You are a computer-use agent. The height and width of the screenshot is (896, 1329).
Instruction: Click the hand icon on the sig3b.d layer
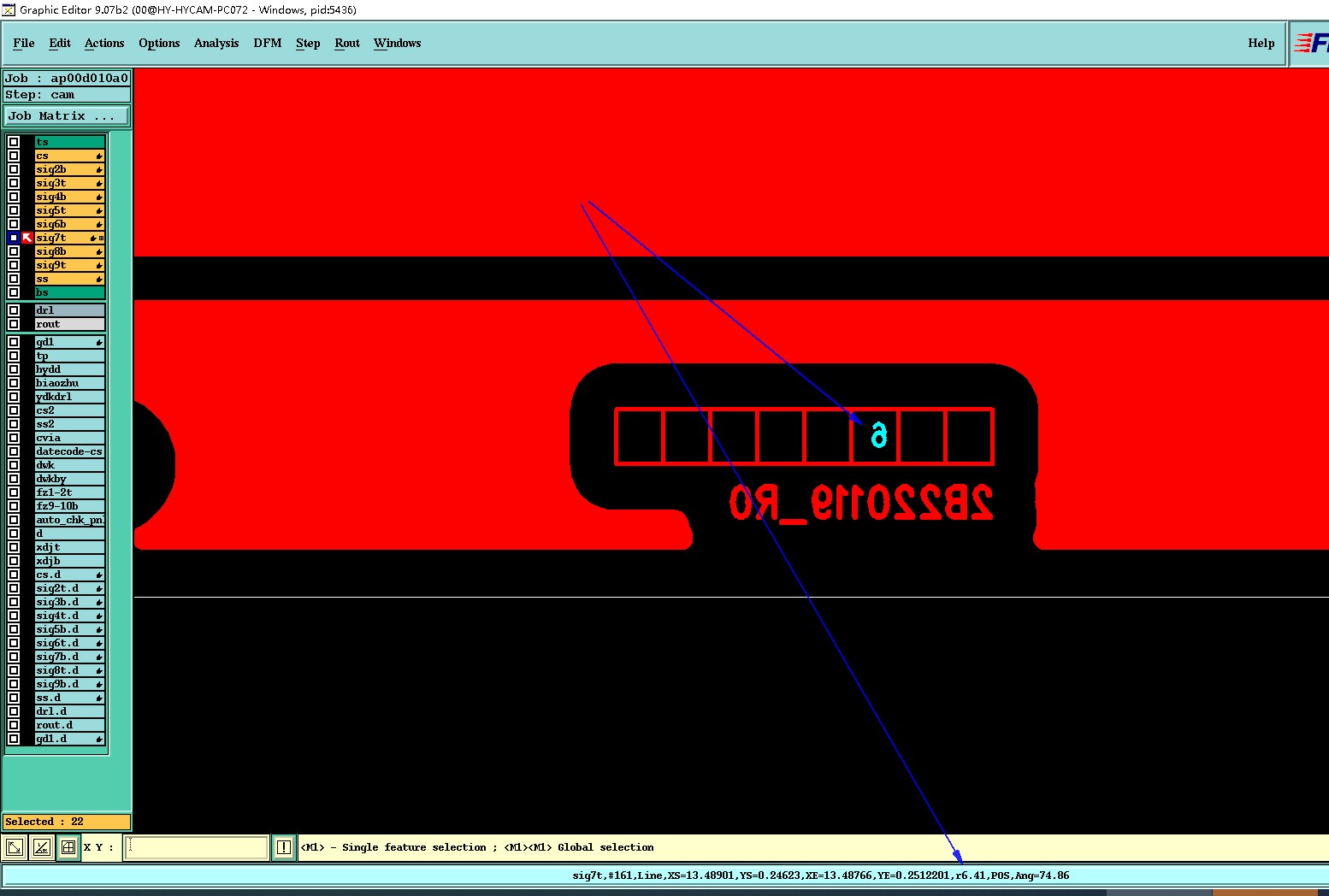click(99, 602)
